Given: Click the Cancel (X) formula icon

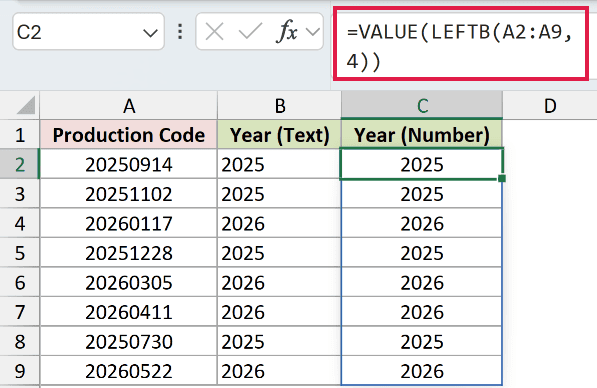Looking at the screenshot, I should pyautogui.click(x=214, y=32).
